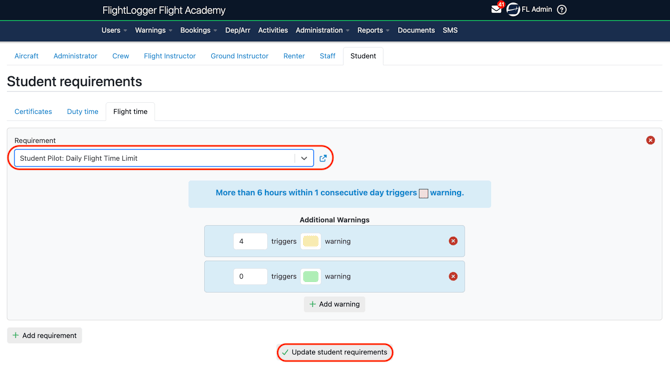This screenshot has height=365, width=670.
Task: Delete the warning row with value 4
Action: coord(453,241)
